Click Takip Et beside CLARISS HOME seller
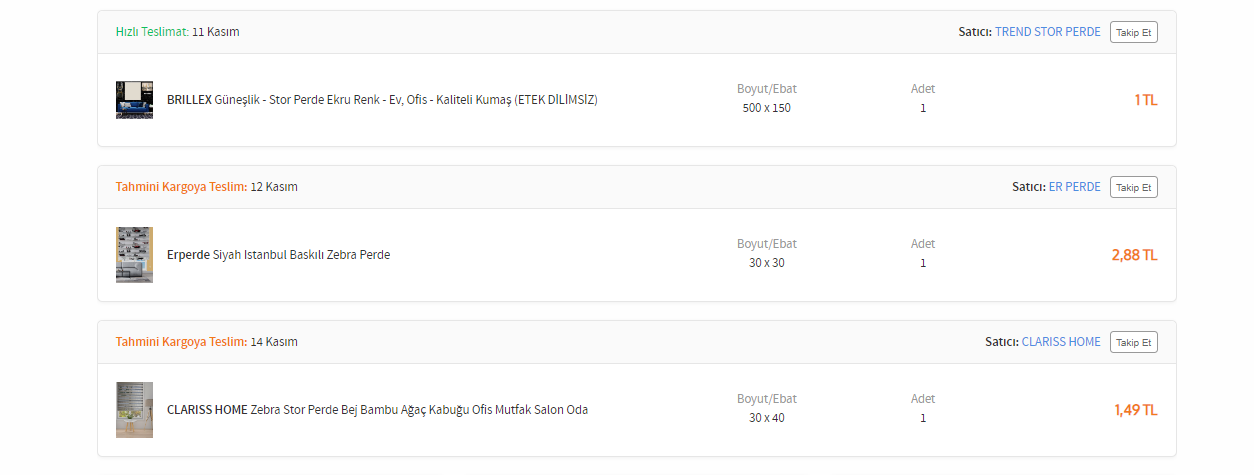Screen dimensions: 1254x475 point(1133,342)
